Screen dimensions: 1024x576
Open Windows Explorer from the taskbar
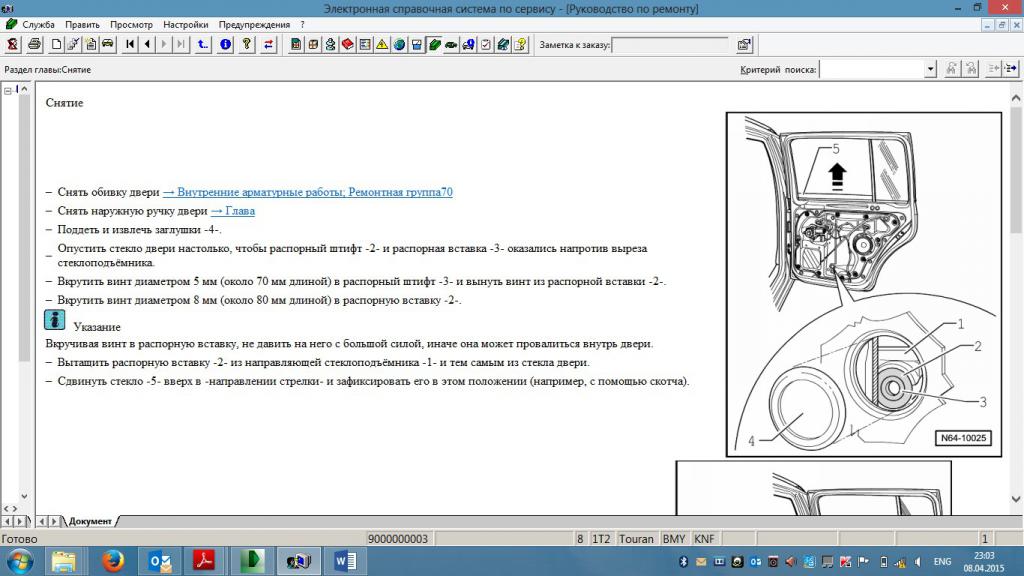(63, 561)
